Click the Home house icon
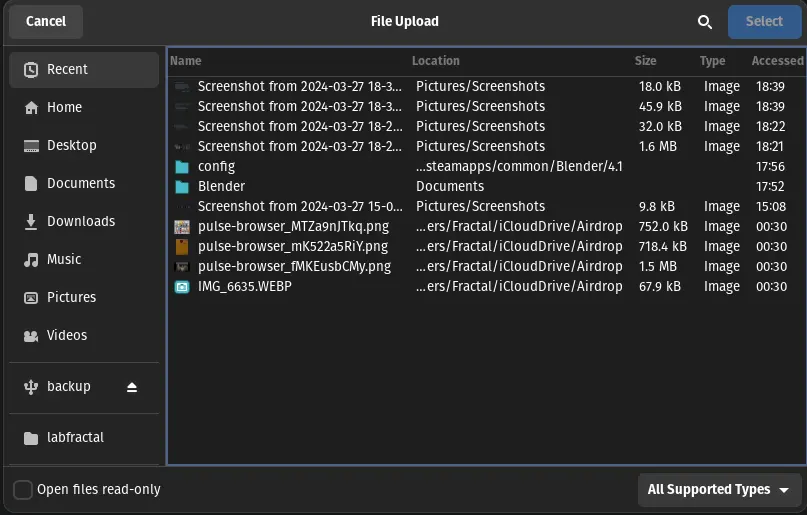The width and height of the screenshot is (807, 515). [x=31, y=108]
